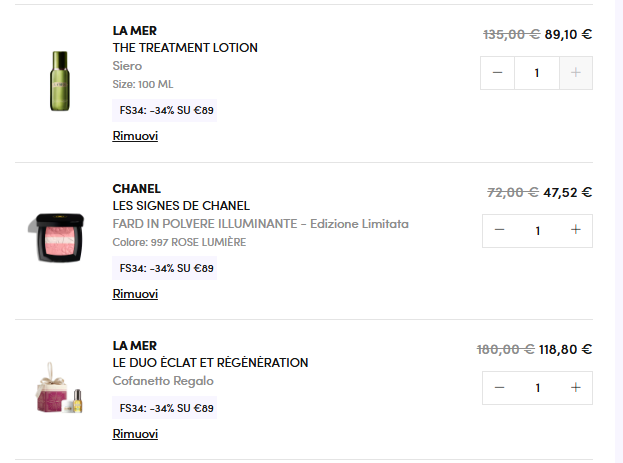This screenshot has height=463, width=623.
Task: Decrease quantity of The Treatment Lotion
Action: [x=498, y=73]
